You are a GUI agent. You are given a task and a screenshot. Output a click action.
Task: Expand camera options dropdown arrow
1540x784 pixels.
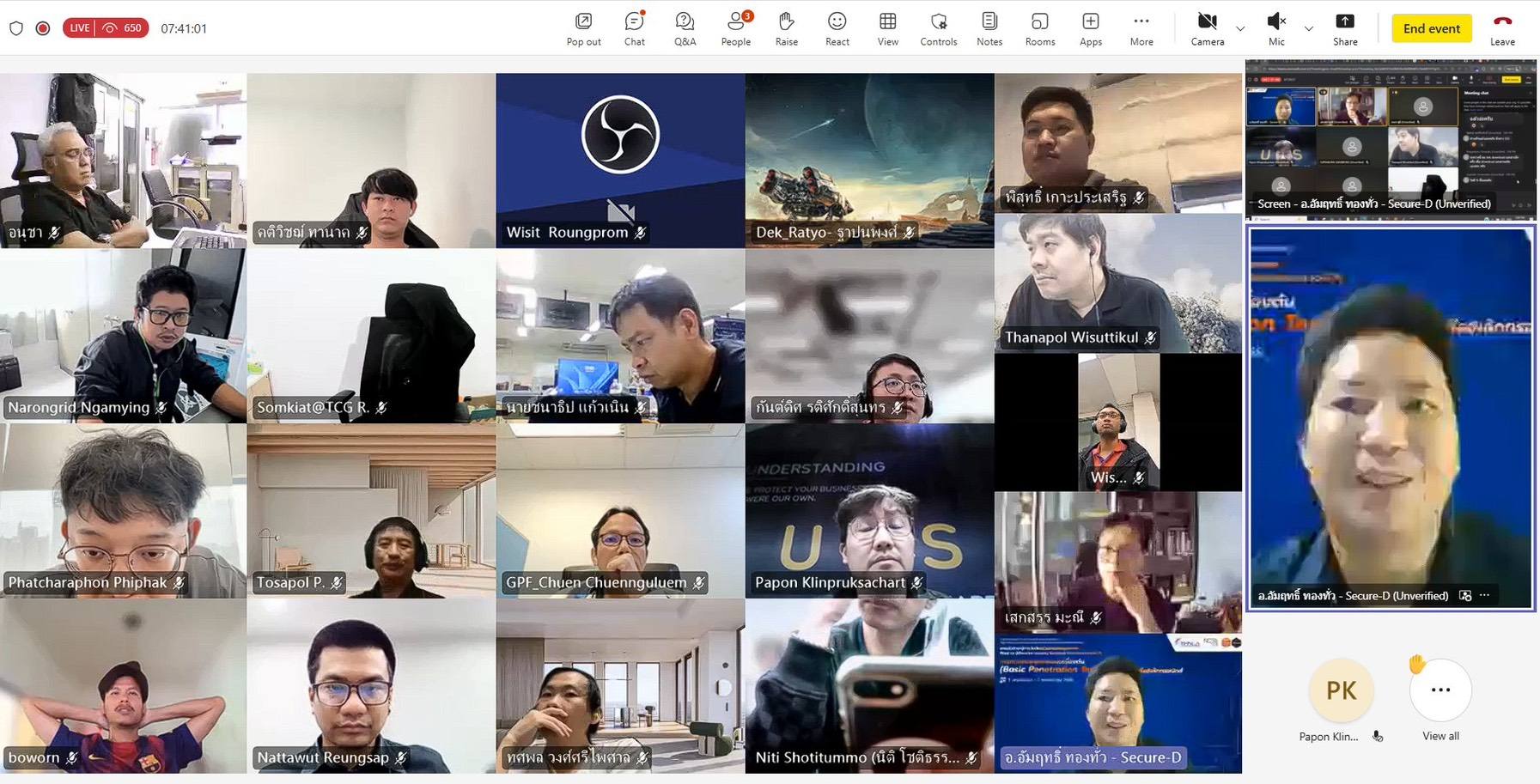click(x=1240, y=29)
